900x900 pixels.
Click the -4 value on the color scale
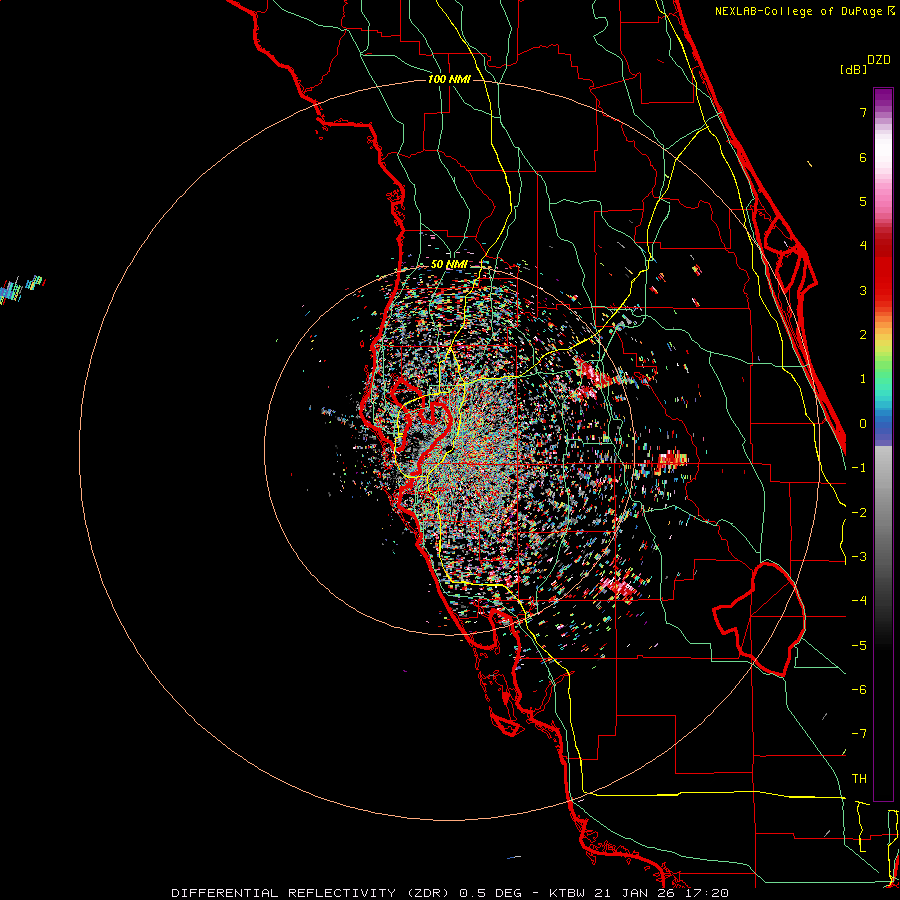pyautogui.click(x=859, y=601)
